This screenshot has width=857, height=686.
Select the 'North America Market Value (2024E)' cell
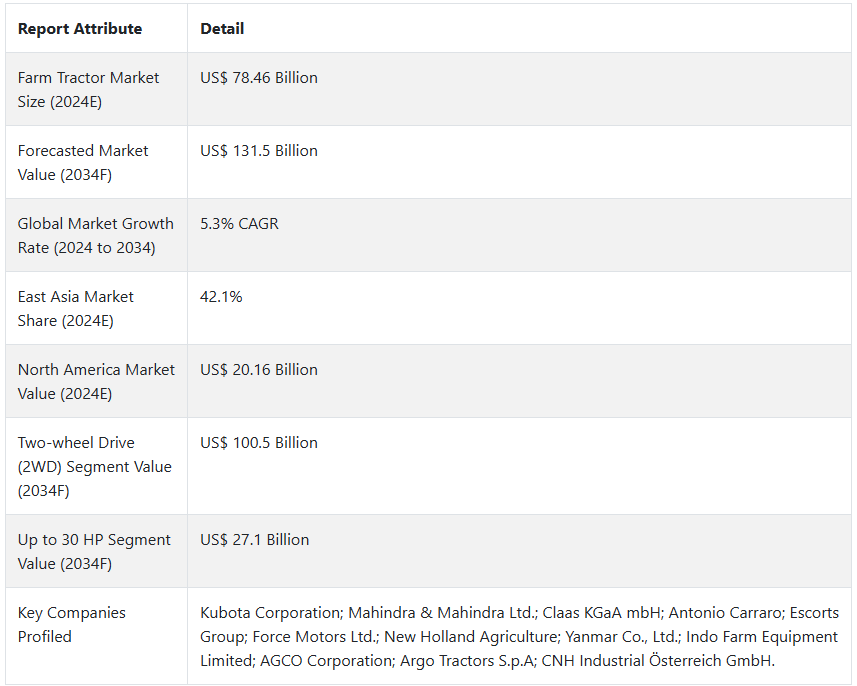[97, 382]
